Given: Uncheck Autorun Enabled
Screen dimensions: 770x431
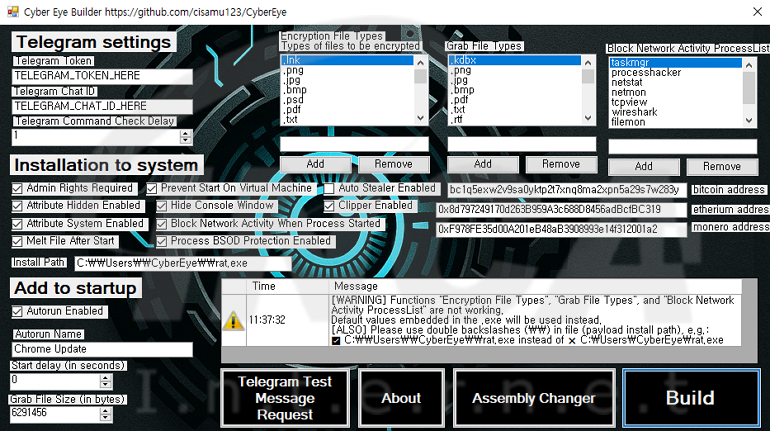Looking at the screenshot, I should tap(17, 311).
